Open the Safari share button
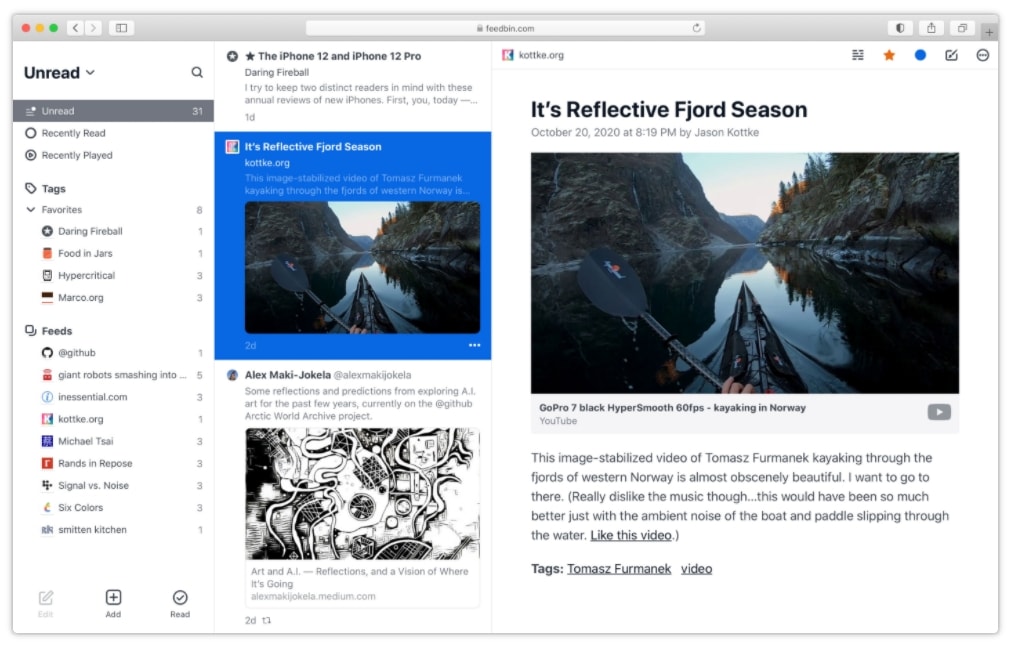The width and height of the screenshot is (1017, 647). tap(931, 28)
